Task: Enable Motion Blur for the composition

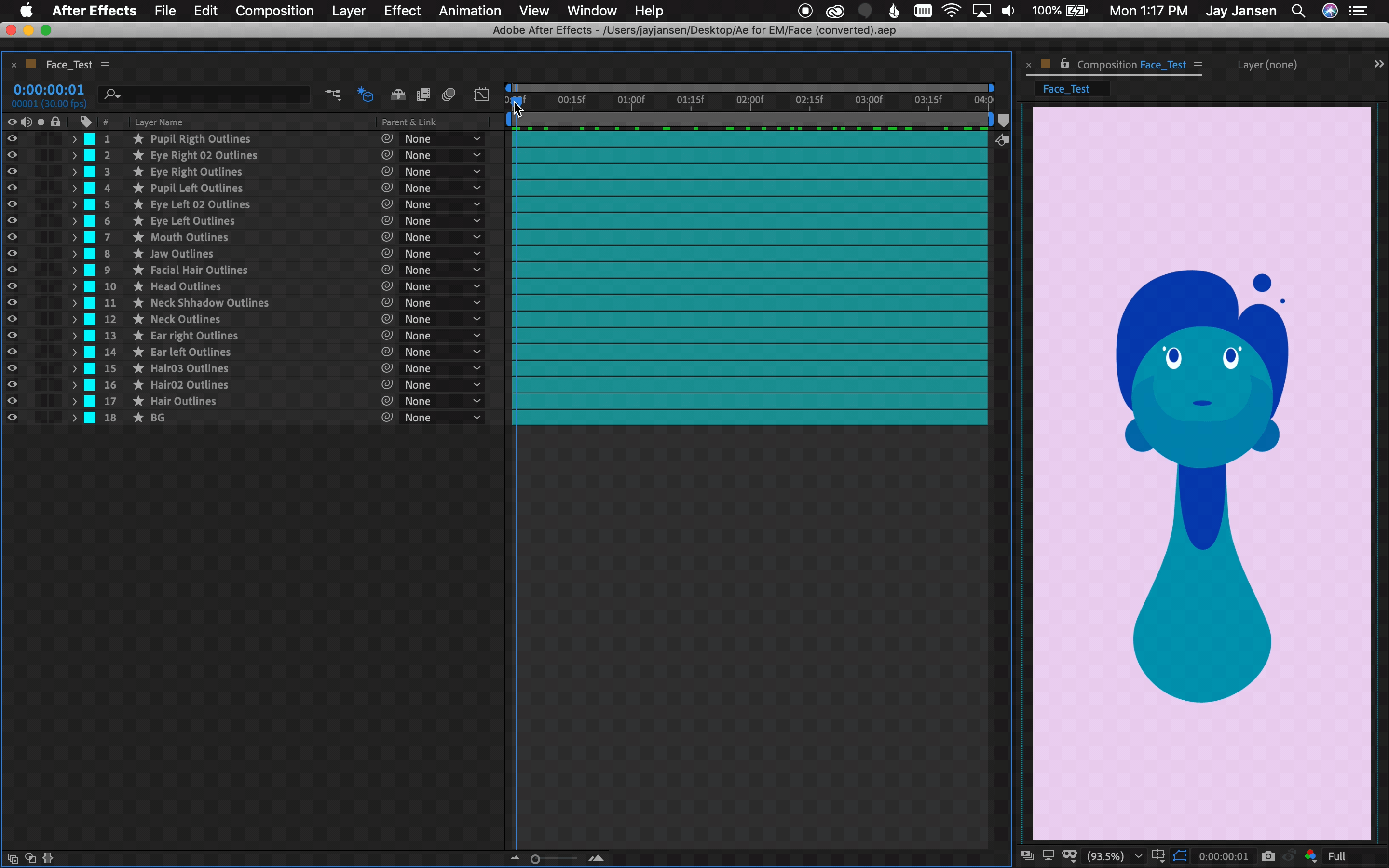Action: point(449,94)
